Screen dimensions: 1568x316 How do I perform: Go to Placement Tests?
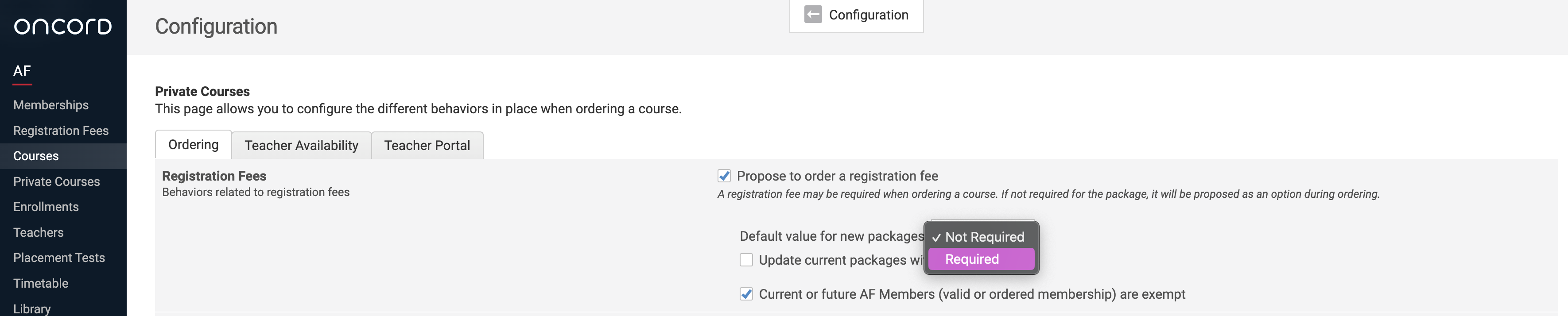pos(59,258)
